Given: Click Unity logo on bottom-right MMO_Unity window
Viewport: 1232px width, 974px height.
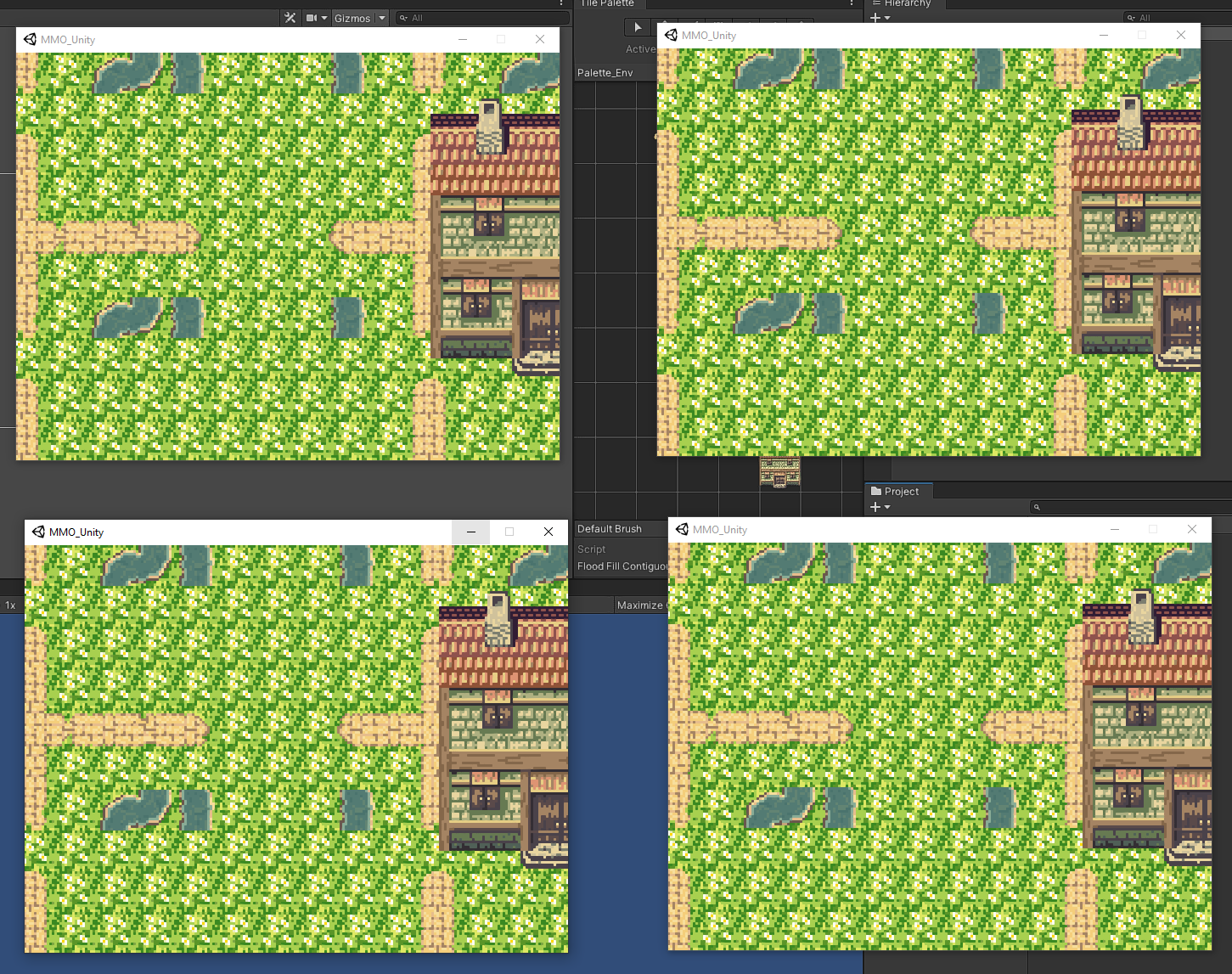Looking at the screenshot, I should [682, 529].
